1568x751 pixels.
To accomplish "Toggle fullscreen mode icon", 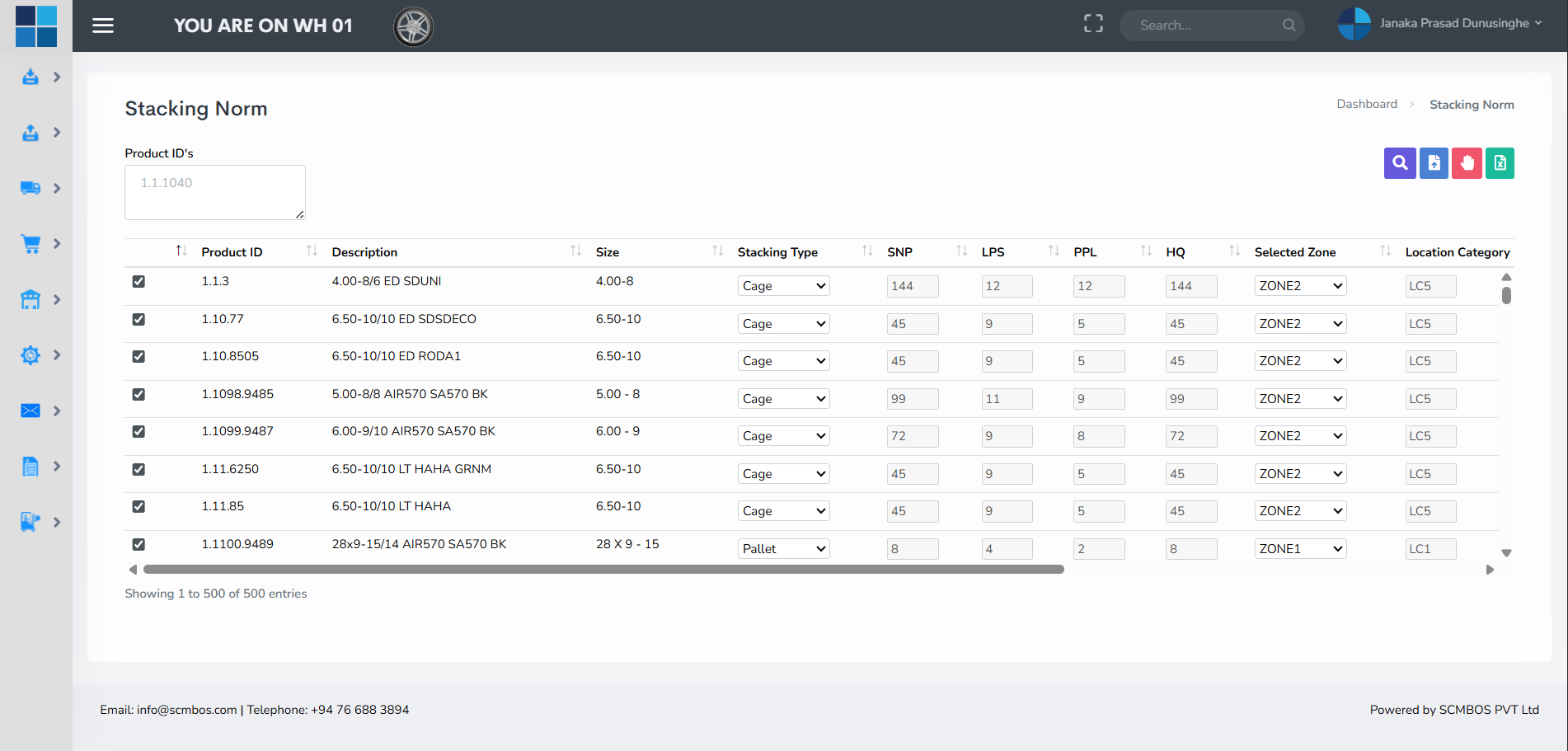I will [x=1093, y=24].
